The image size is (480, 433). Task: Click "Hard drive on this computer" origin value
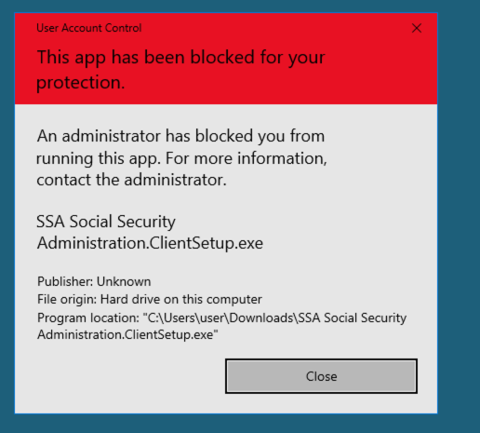tap(181, 299)
